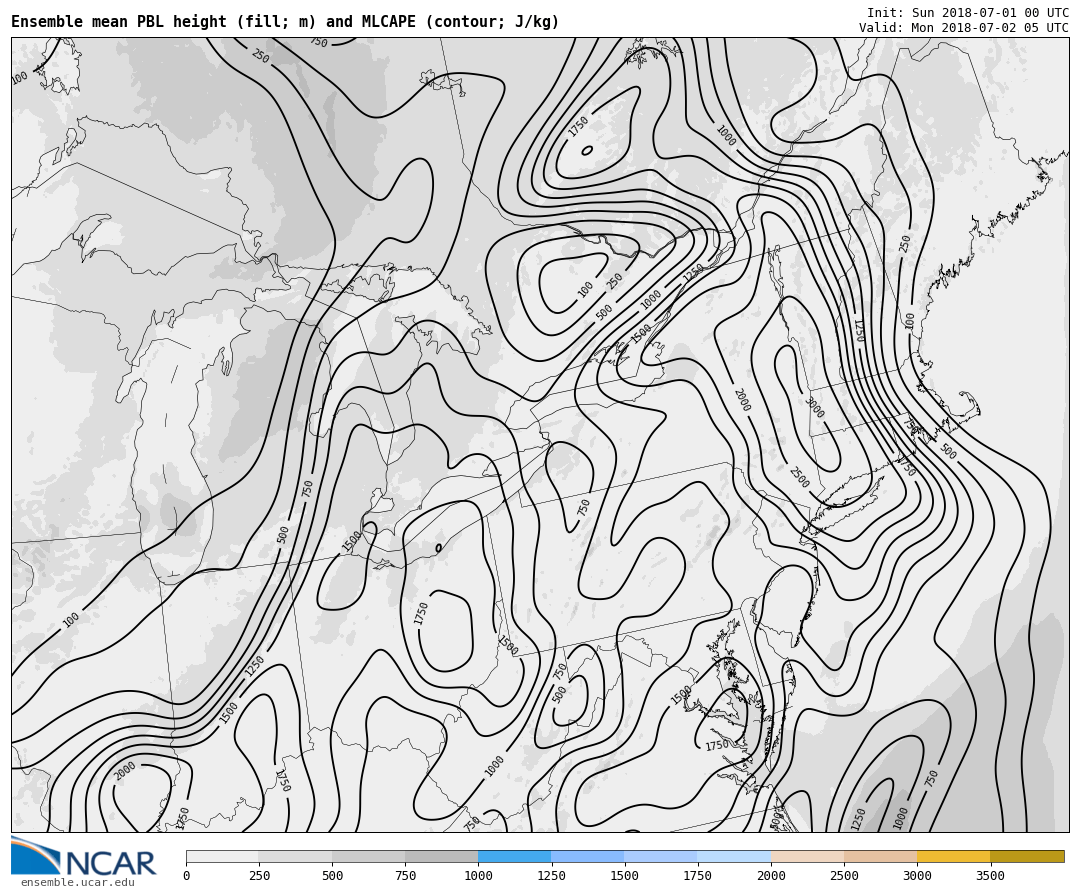
Task: Pick the 2500–3000 tan colorbar segment
Action: [880, 856]
